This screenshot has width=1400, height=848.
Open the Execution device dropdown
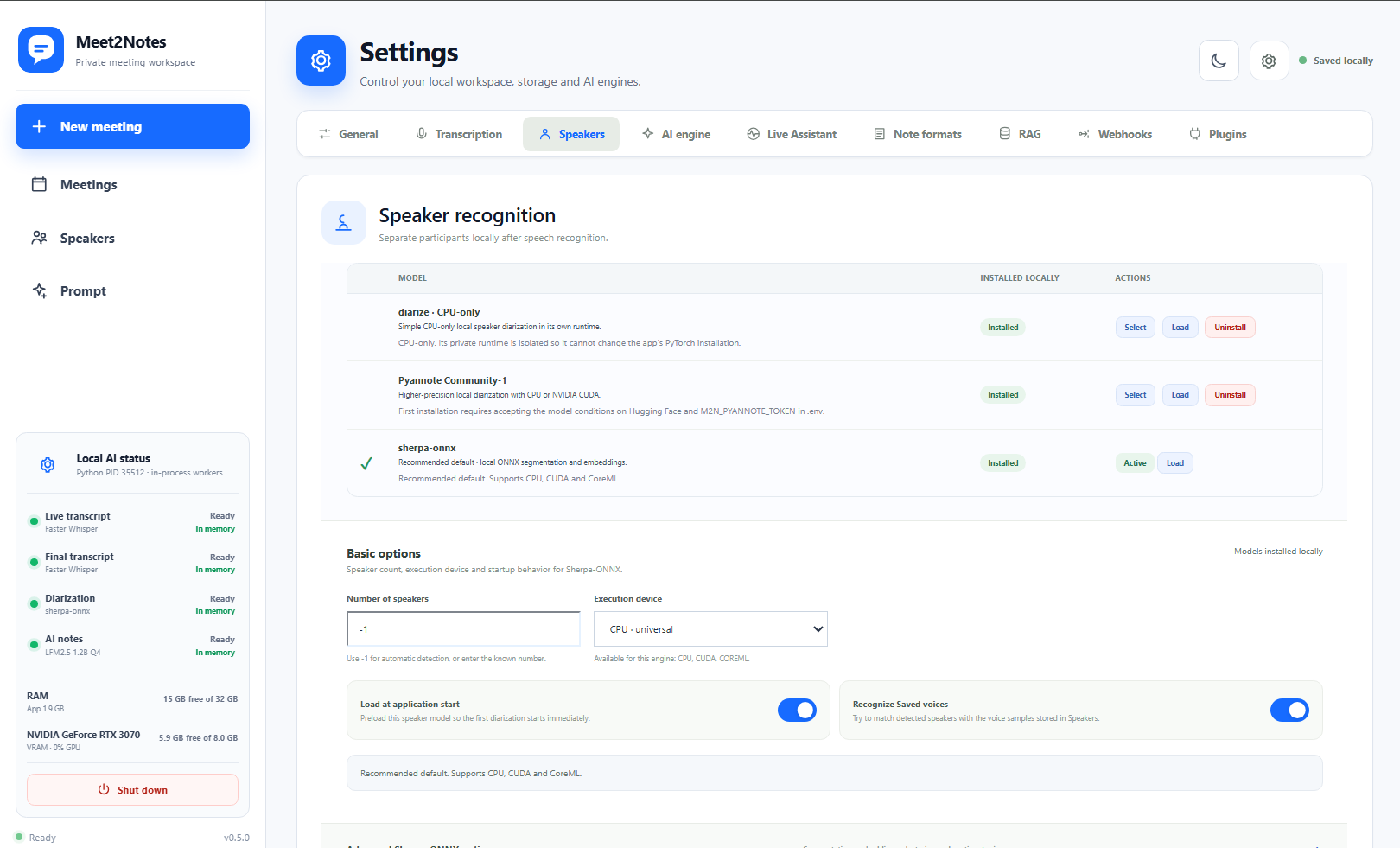pyautogui.click(x=710, y=629)
